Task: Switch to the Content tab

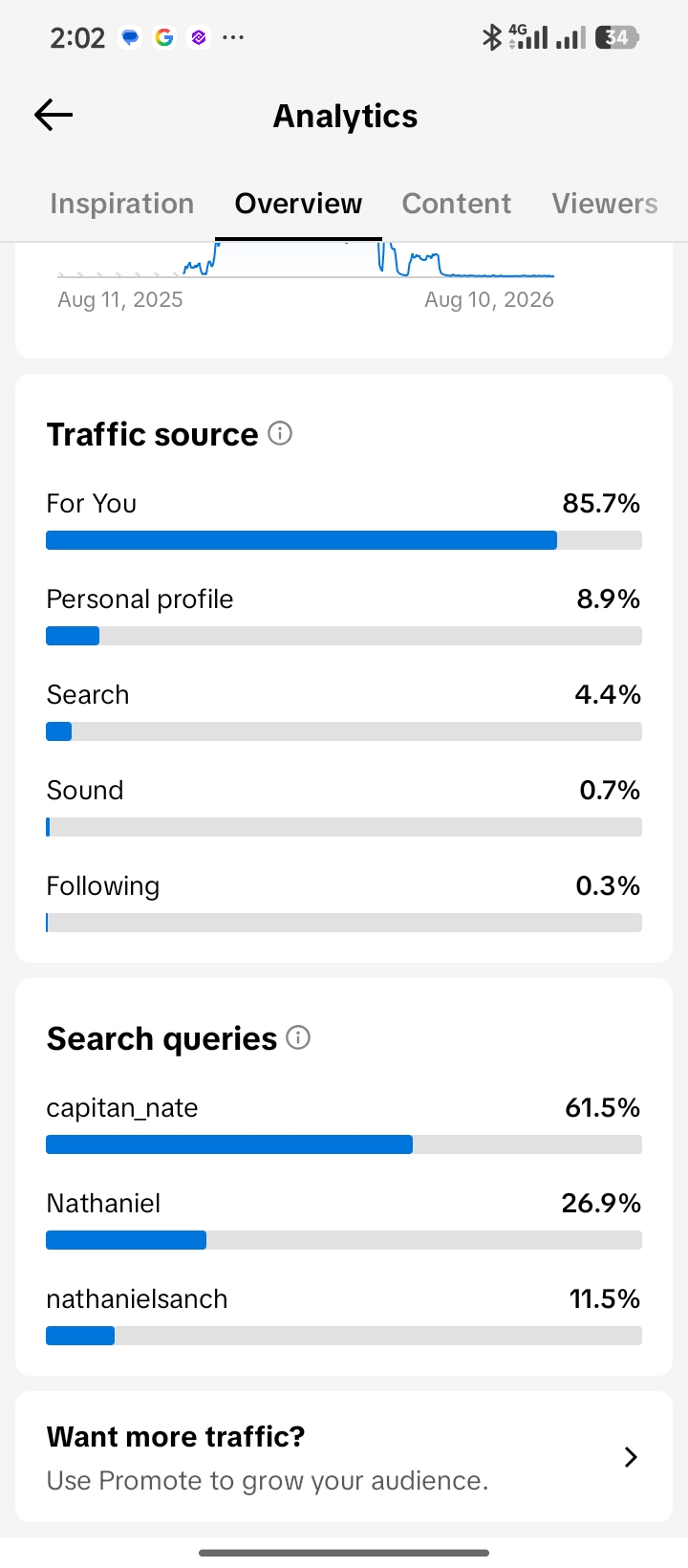Action: point(457,204)
